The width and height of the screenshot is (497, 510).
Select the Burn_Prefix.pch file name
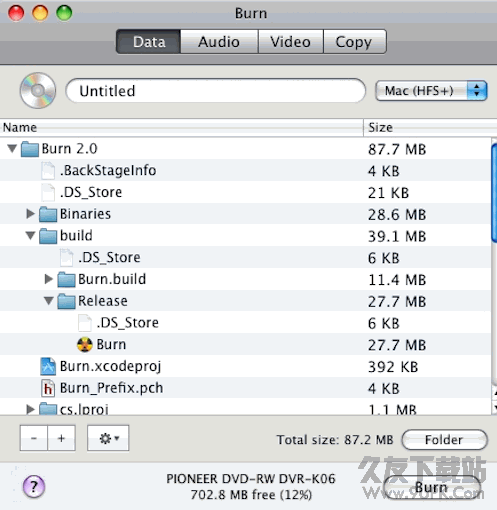tap(111, 388)
